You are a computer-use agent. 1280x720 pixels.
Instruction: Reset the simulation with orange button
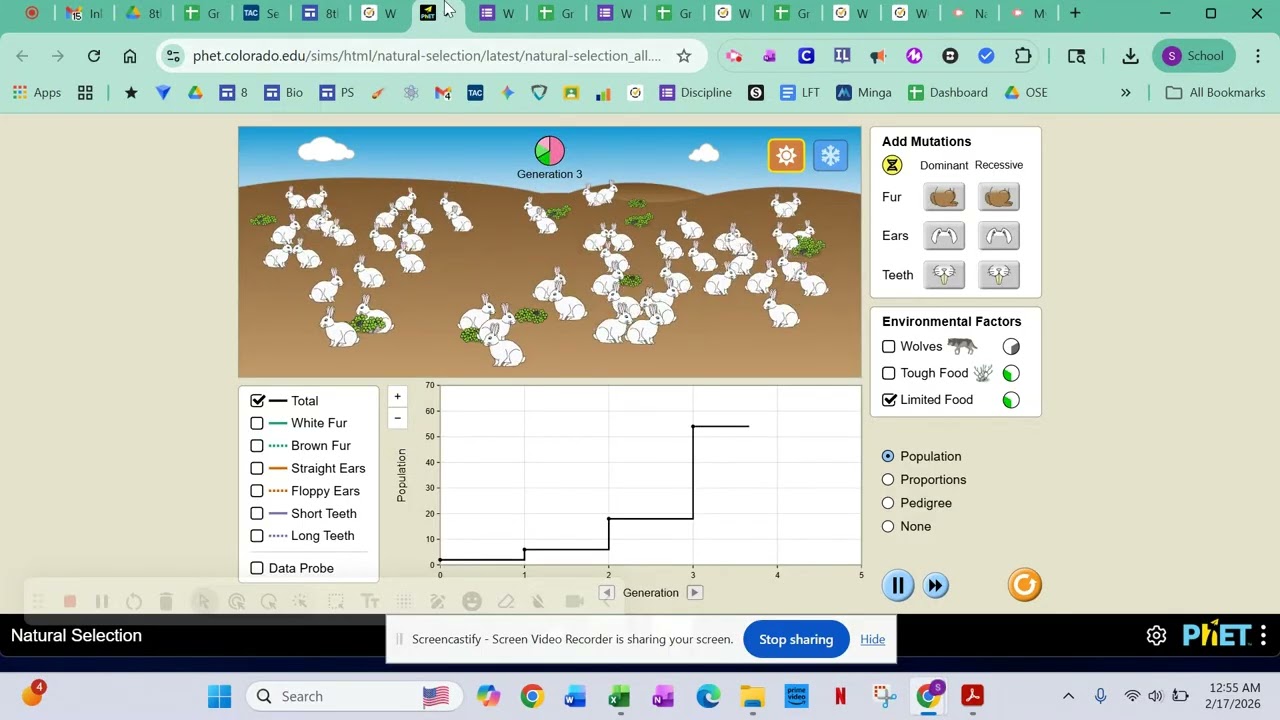(1025, 585)
